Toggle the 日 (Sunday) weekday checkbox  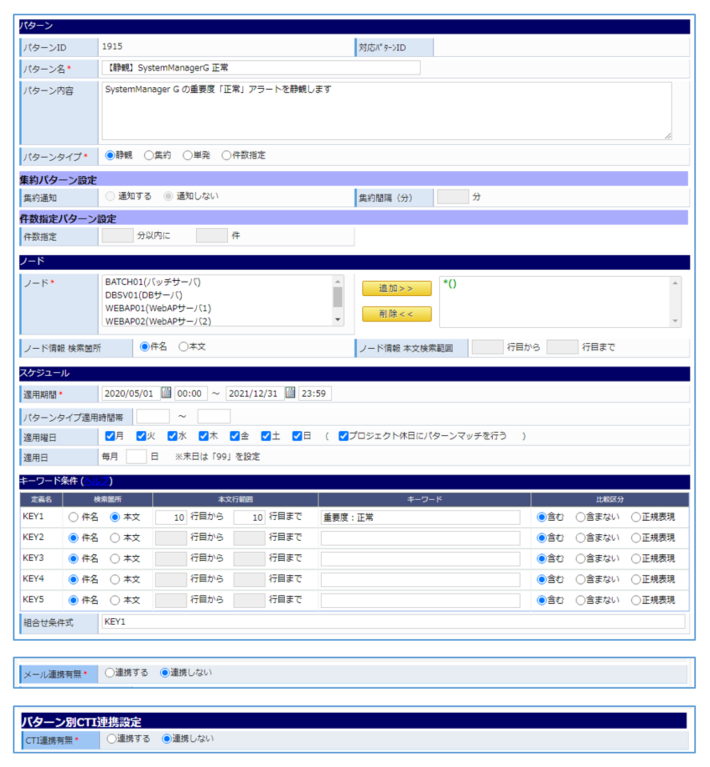pyautogui.click(x=294, y=436)
